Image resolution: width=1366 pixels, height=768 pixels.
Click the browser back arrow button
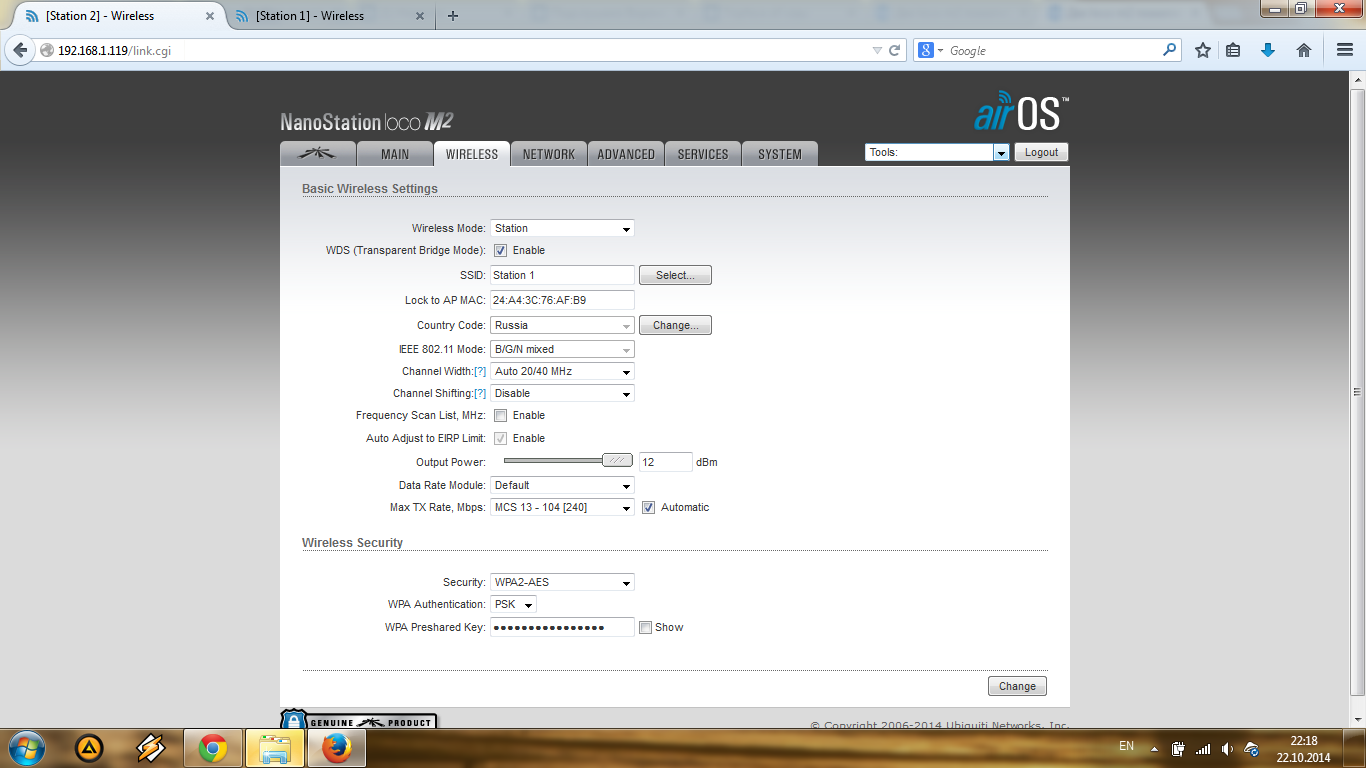pos(20,50)
